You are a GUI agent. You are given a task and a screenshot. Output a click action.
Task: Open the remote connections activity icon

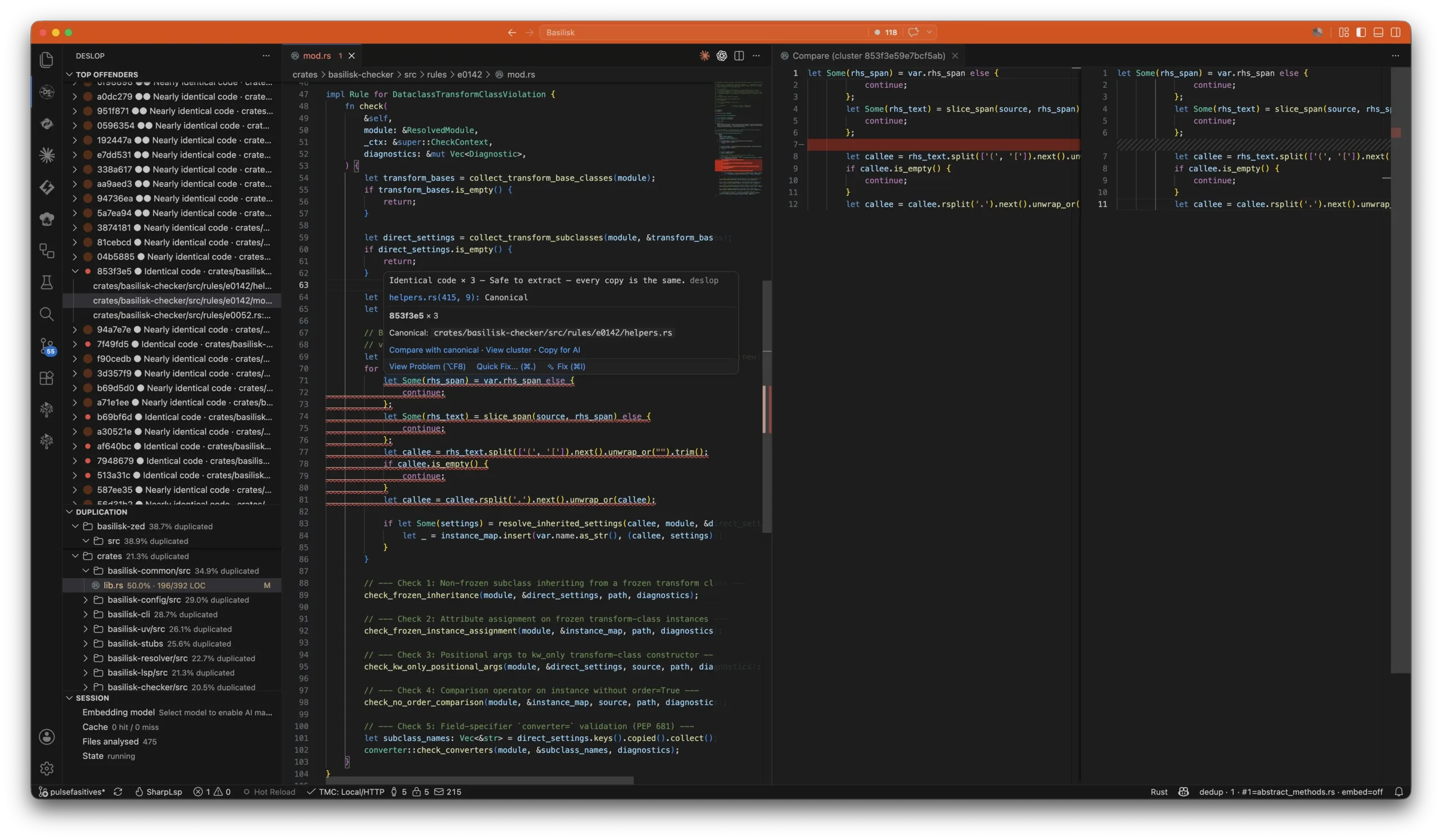[46, 251]
